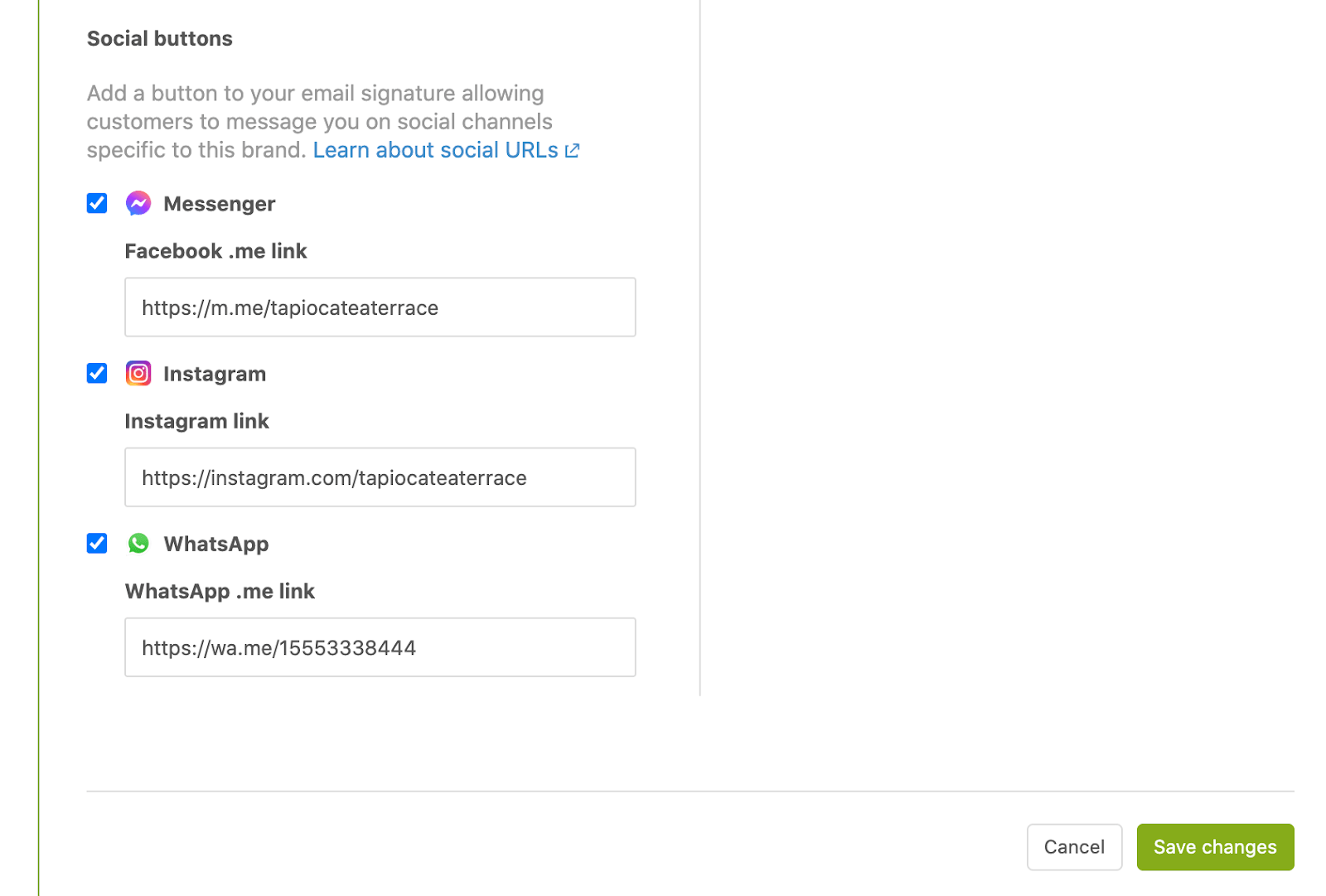Screen dimensions: 1326x896
Task: Toggle the Instagram checkbox
Action: pyautogui.click(x=97, y=373)
